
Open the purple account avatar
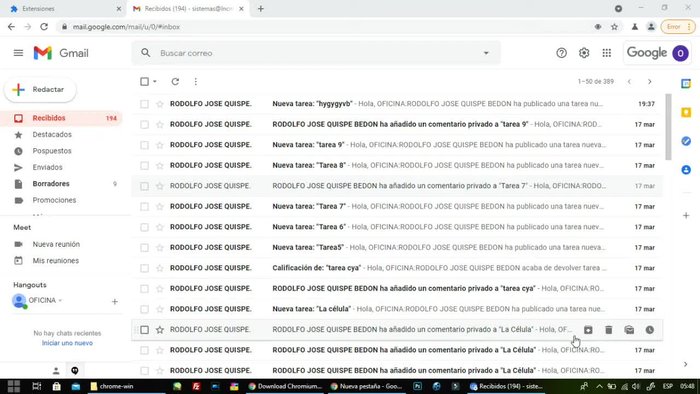[x=680, y=53]
